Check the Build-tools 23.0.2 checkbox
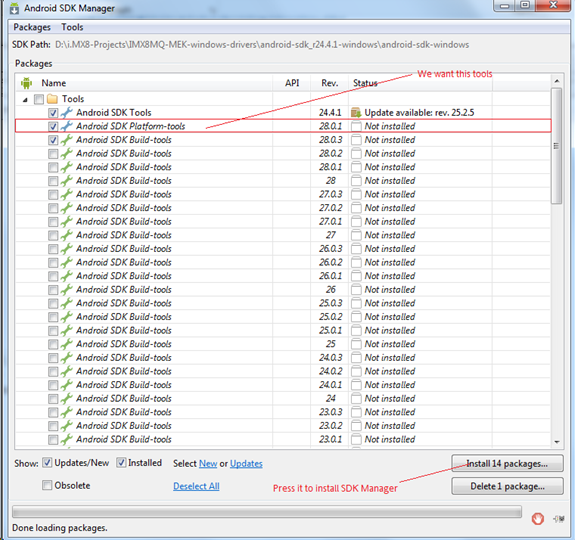Screen dimensions: 575x540 pyautogui.click(x=53, y=426)
